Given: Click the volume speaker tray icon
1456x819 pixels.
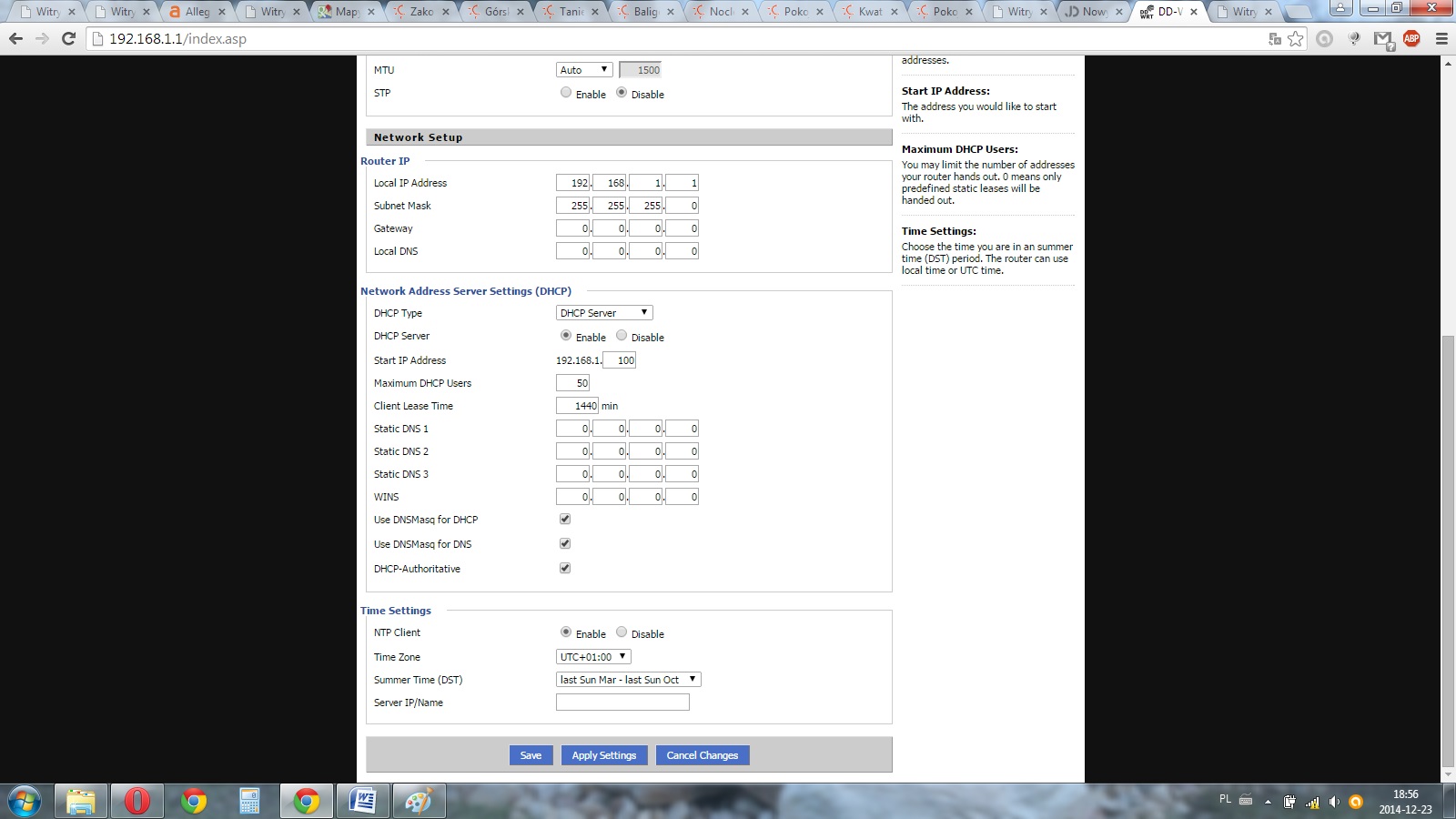Looking at the screenshot, I should pos(1334,802).
